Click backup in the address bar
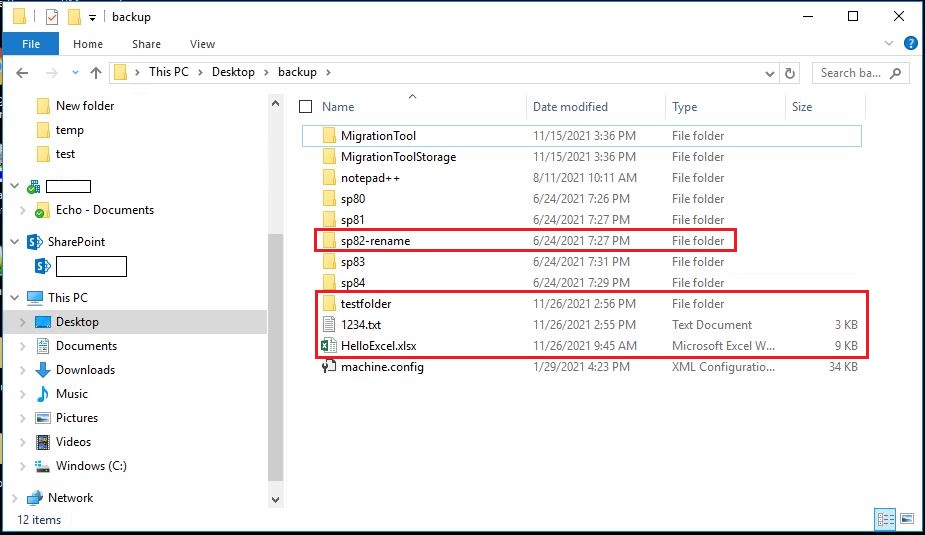The height and width of the screenshot is (535, 925). (297, 72)
